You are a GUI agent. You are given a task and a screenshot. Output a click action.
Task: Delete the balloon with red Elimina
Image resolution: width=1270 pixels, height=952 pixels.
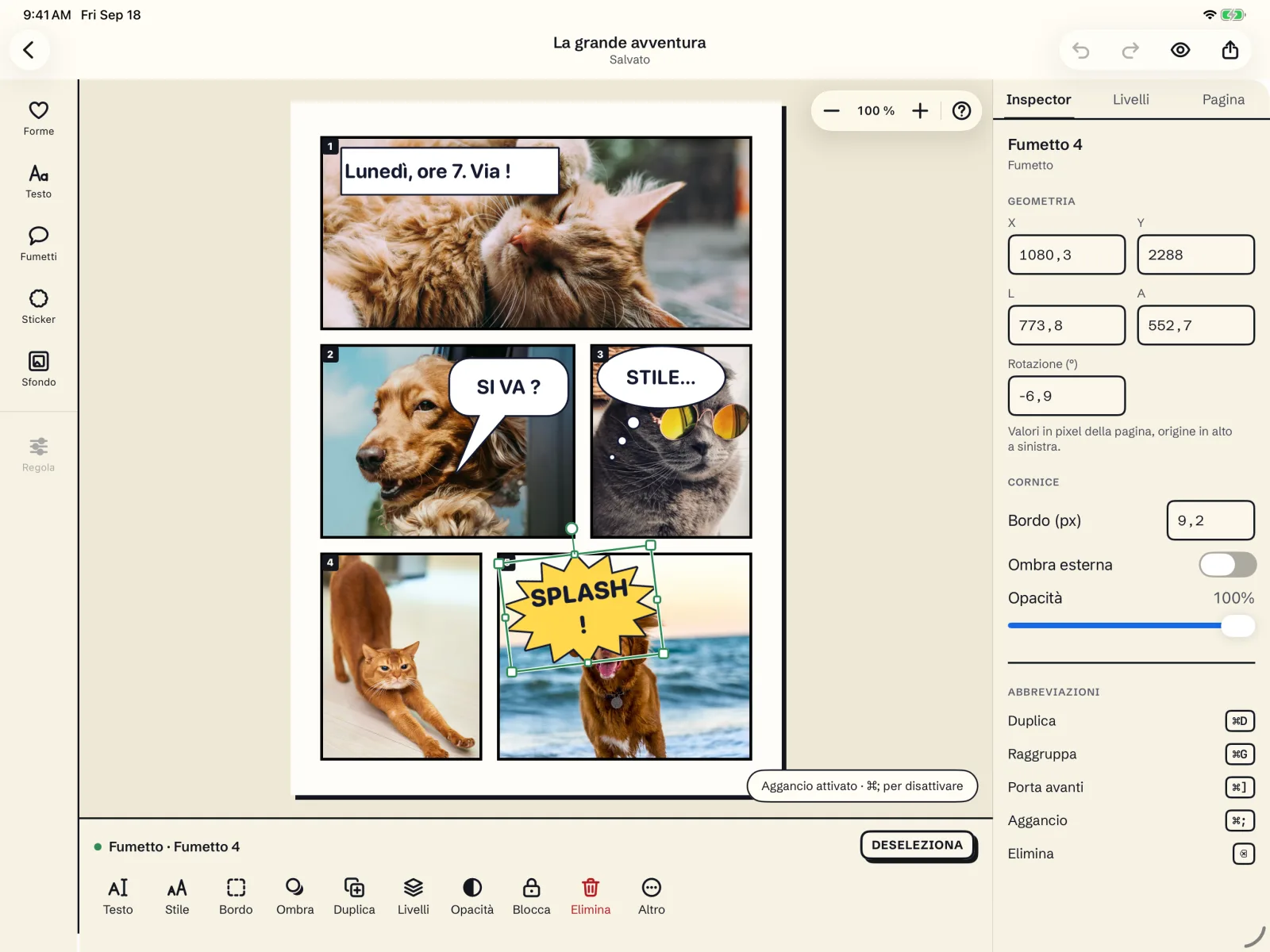click(591, 896)
